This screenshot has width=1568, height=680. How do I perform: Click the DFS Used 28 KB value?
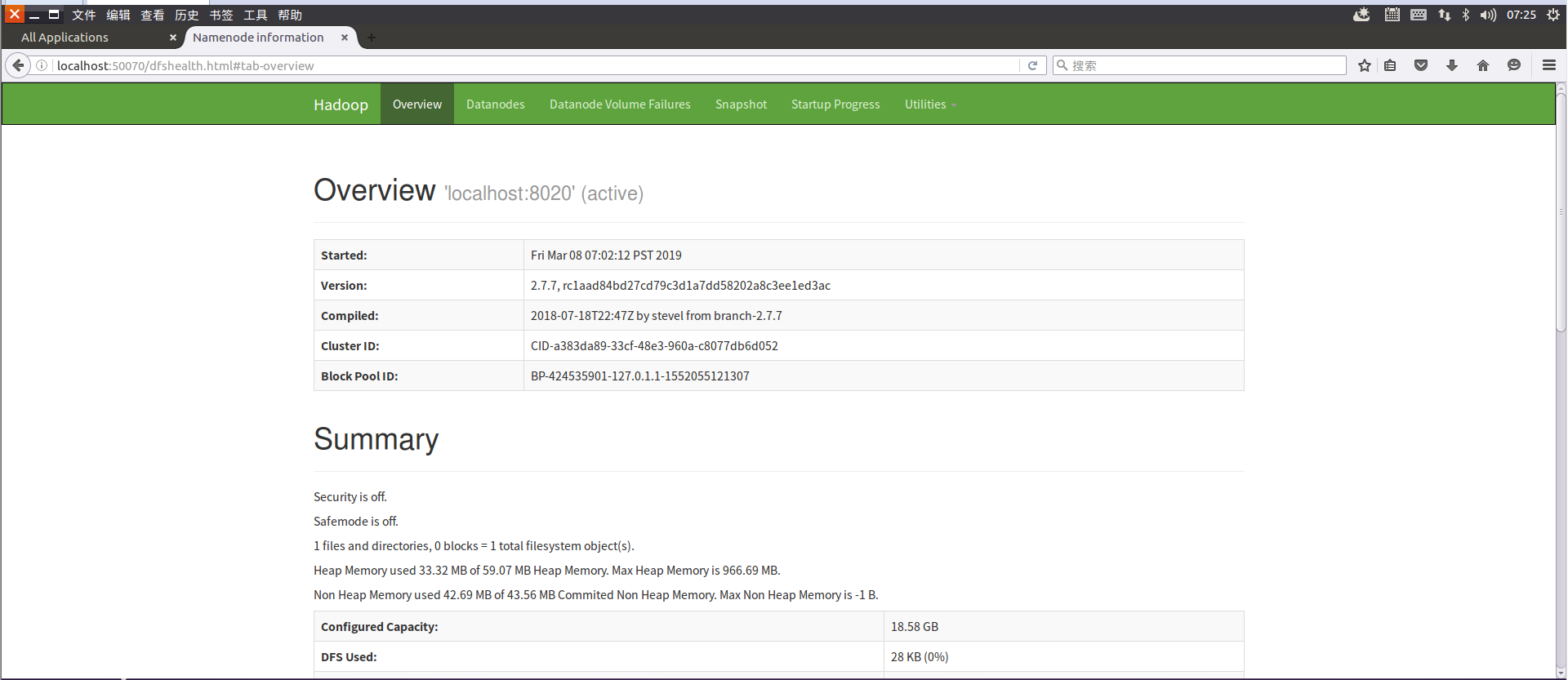tap(1063, 656)
